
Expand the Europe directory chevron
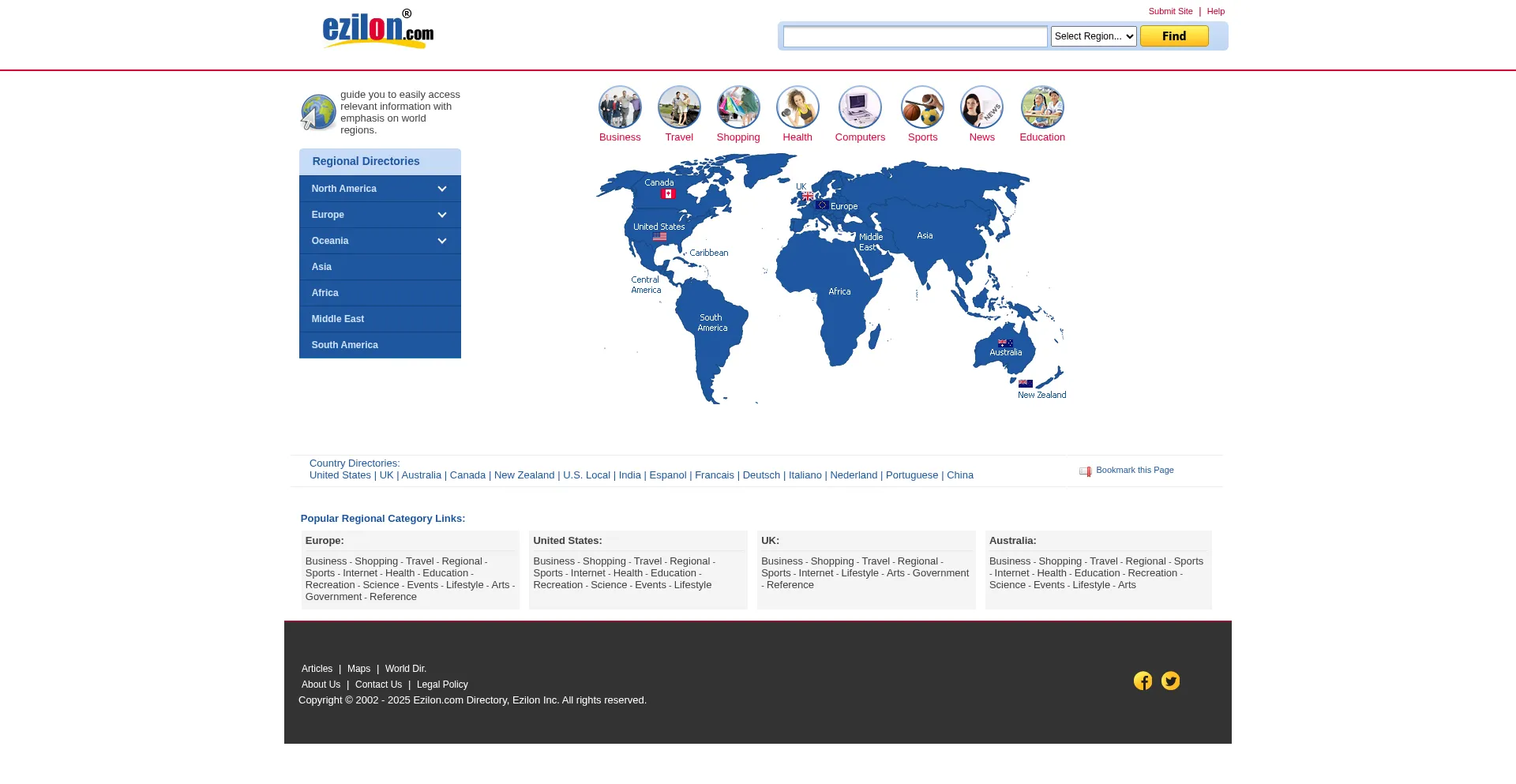pos(442,215)
